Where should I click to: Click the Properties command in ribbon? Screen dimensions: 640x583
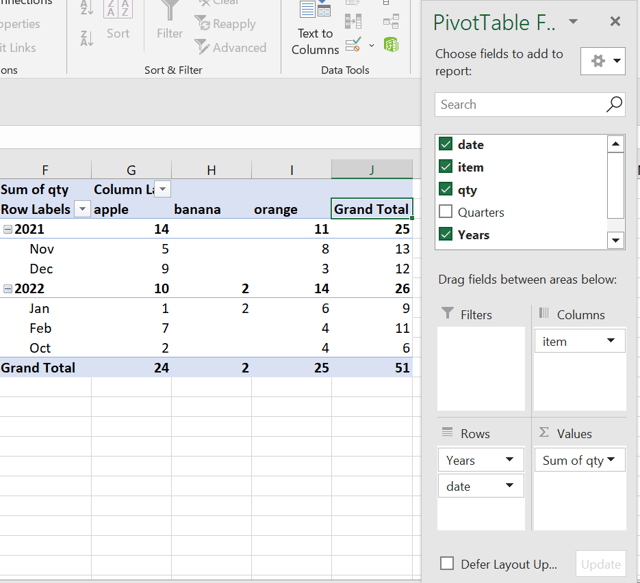(20, 24)
